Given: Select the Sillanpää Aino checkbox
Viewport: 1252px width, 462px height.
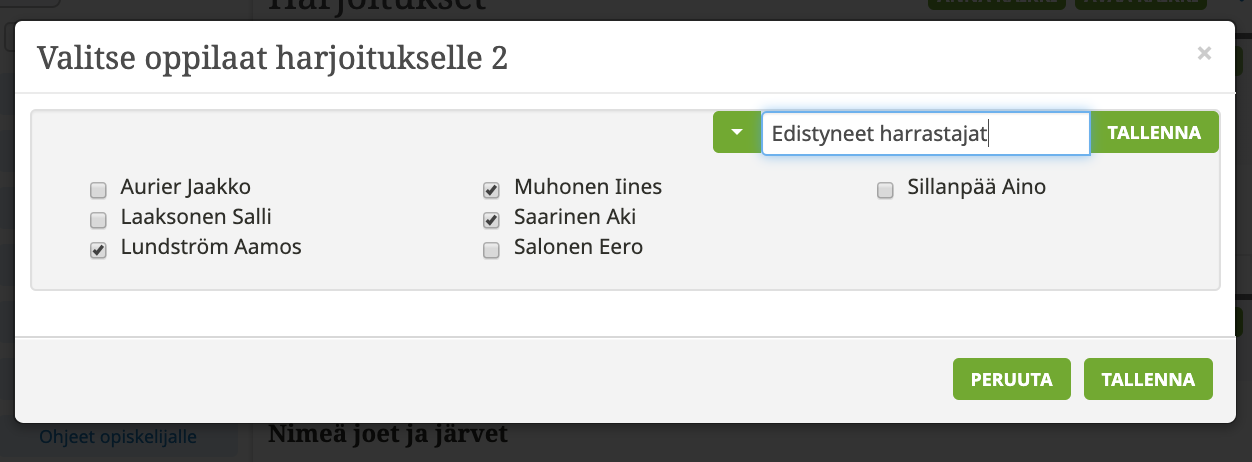Looking at the screenshot, I should tap(885, 189).
